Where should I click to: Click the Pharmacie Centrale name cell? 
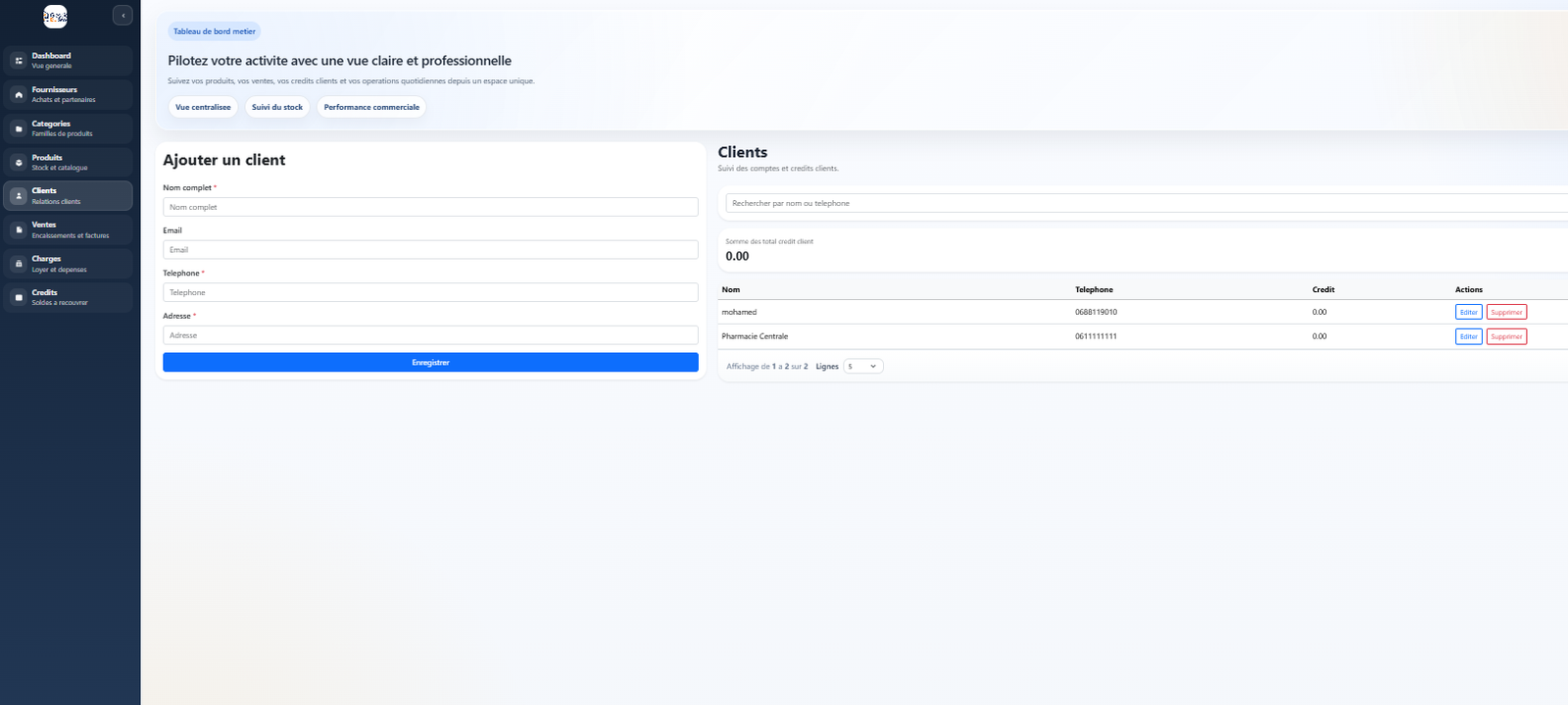pyautogui.click(x=755, y=336)
